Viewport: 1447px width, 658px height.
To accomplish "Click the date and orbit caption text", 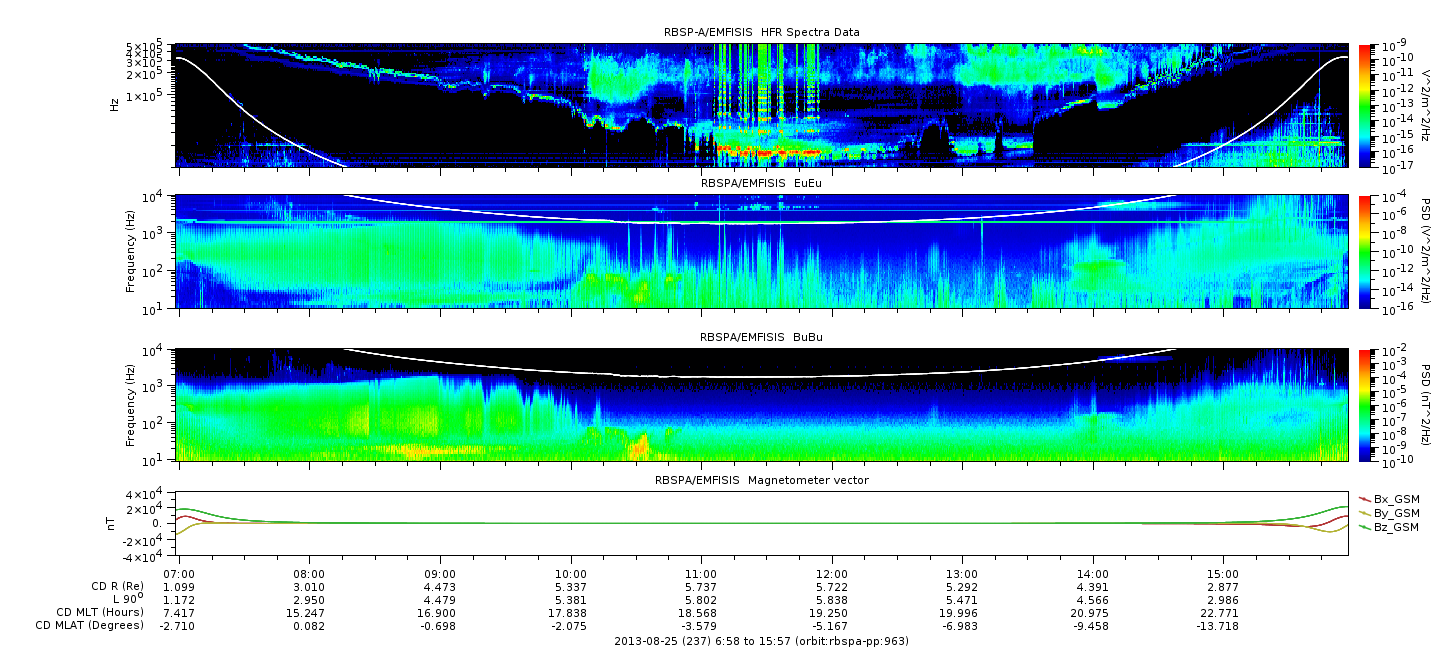I will click(x=762, y=640).
